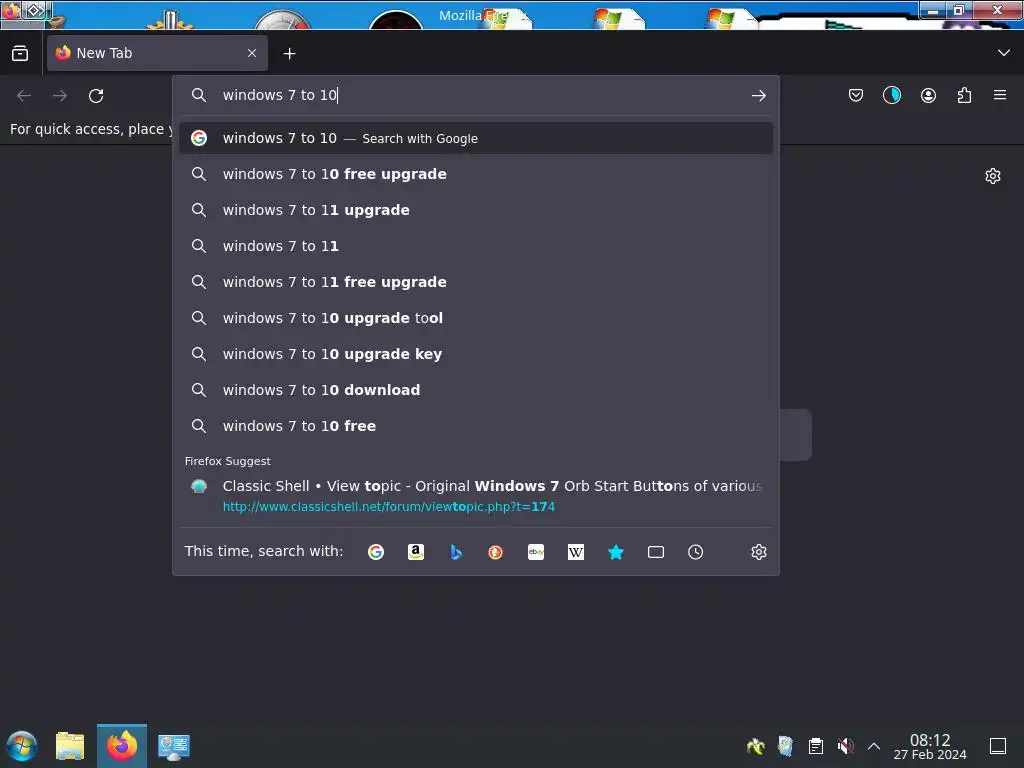Open the Classic Shell forum topic suggestion

tap(476, 496)
